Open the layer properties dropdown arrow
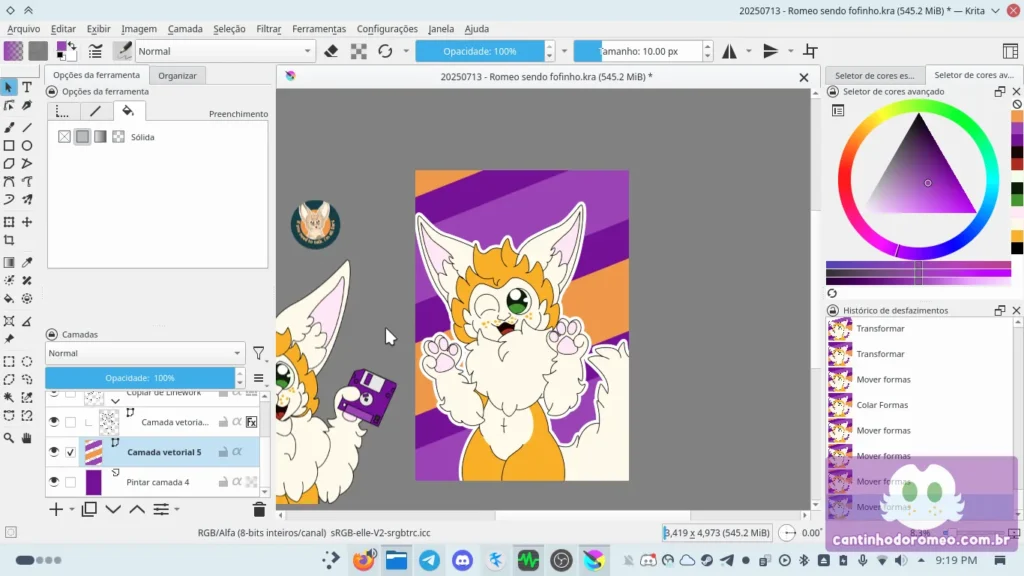1024x576 pixels. 177,509
